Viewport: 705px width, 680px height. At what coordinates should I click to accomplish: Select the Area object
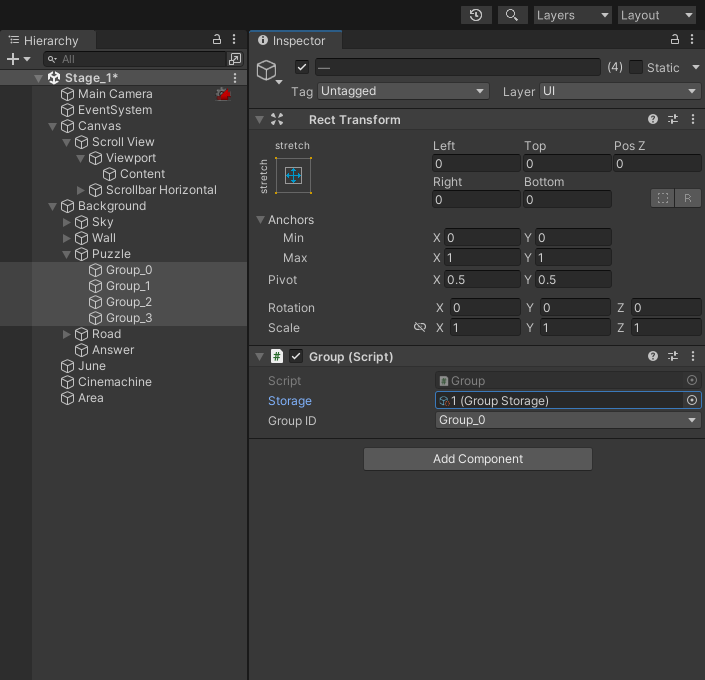90,398
